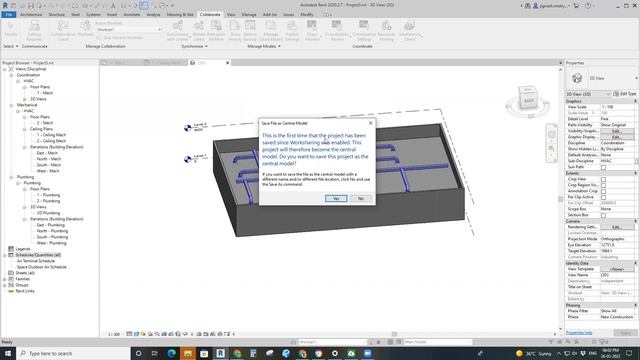This screenshot has width=640, height=360.
Task: Toggle the Crop View checkbox
Action: pyautogui.click(x=603, y=179)
